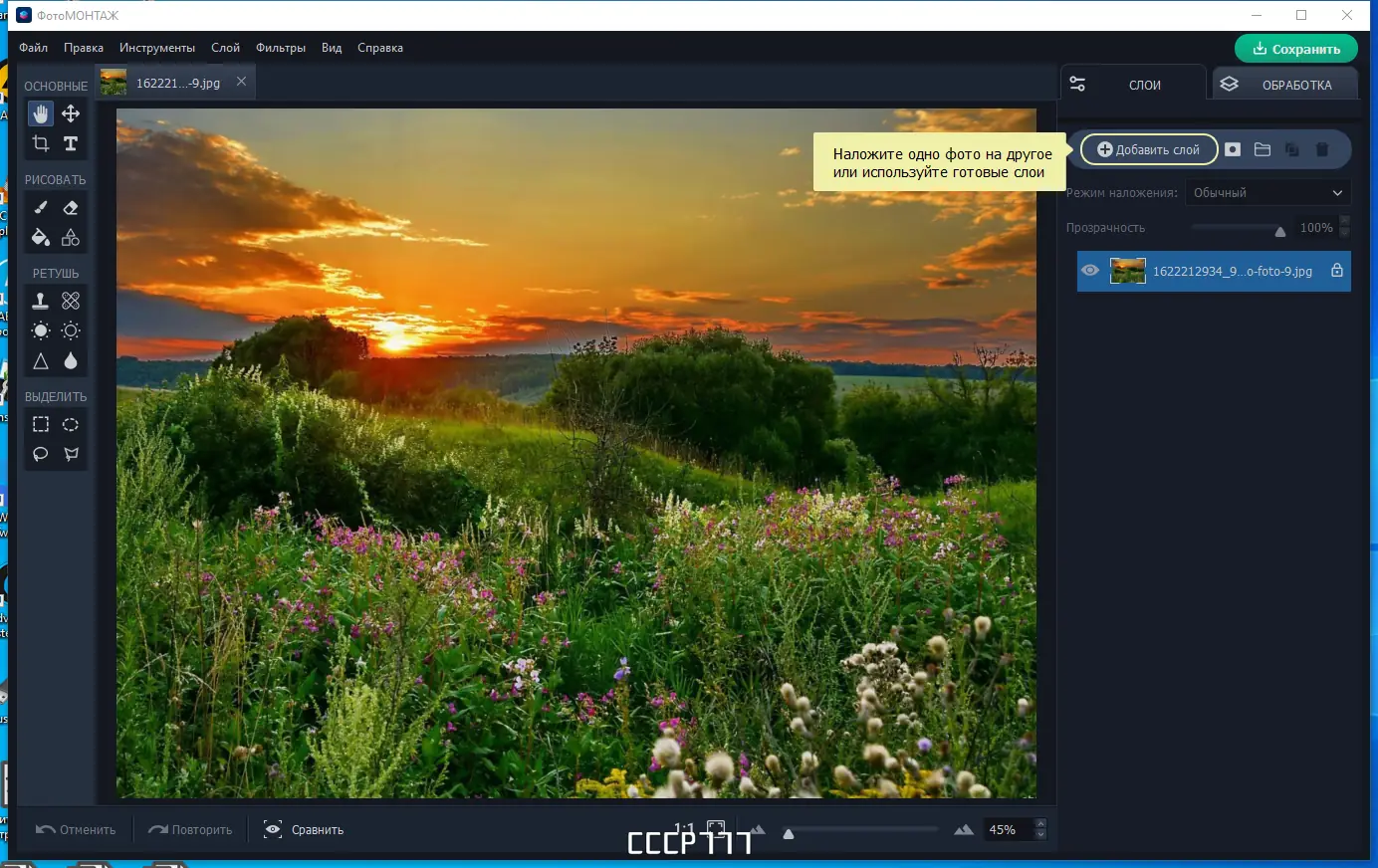1378x868 pixels.
Task: Select the Lasso selection tool
Action: (x=41, y=454)
